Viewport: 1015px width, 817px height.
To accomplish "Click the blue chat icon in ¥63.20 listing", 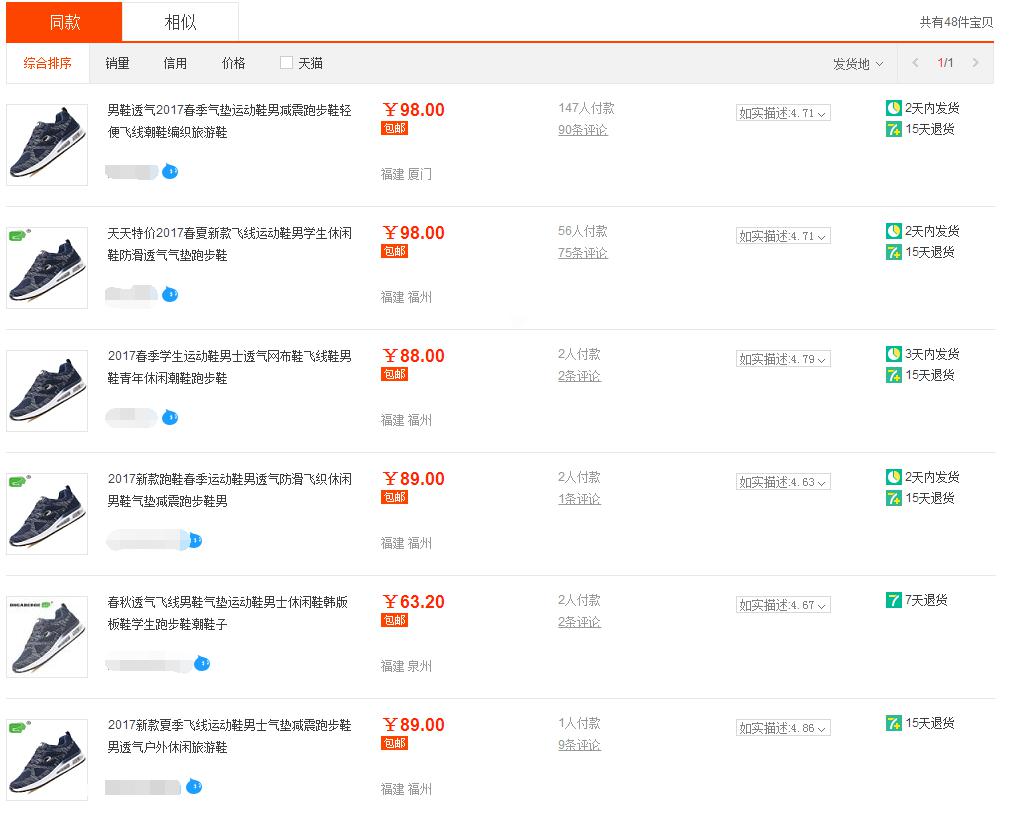I will click(x=202, y=663).
